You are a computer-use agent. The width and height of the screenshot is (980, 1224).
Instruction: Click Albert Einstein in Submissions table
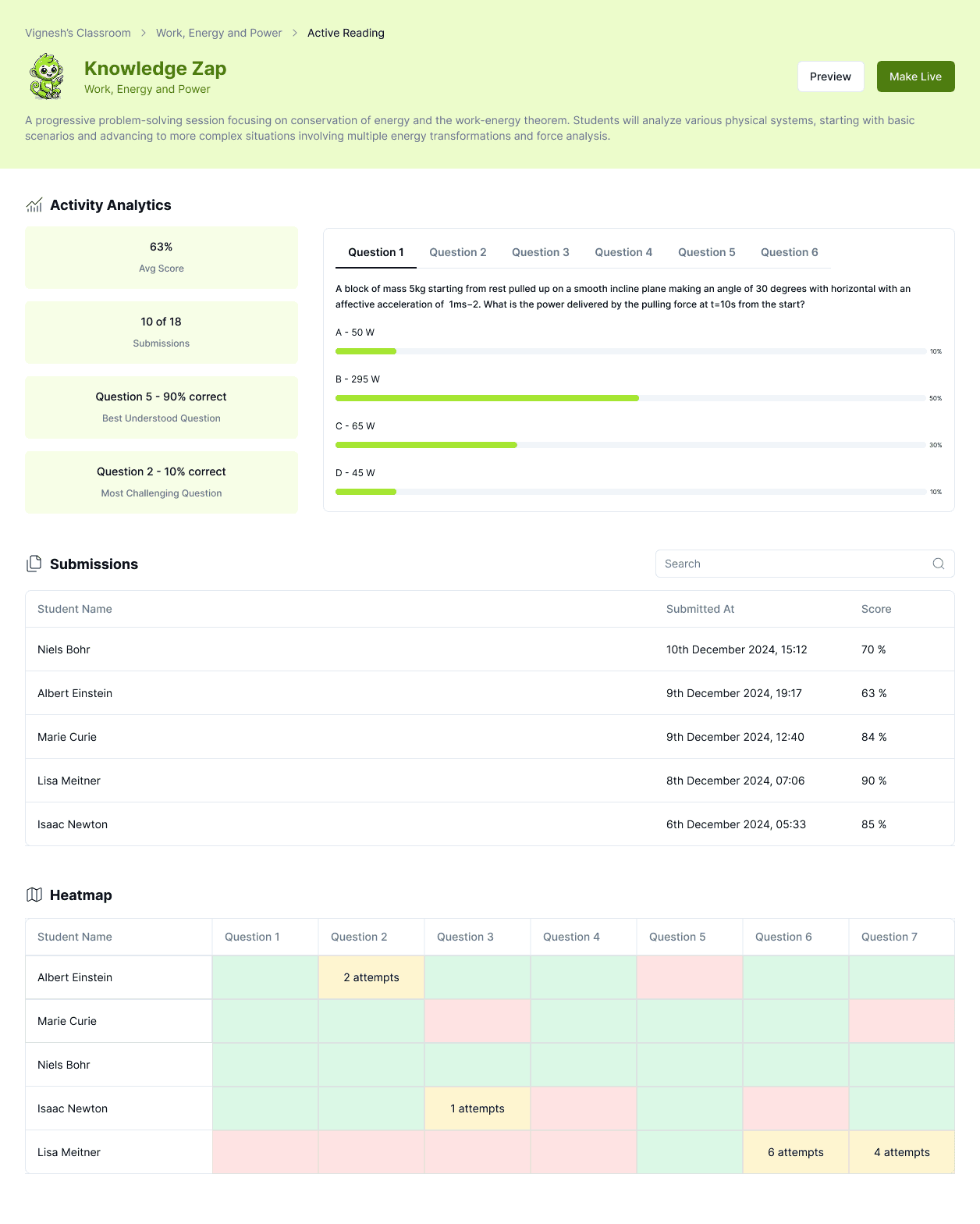coord(75,693)
